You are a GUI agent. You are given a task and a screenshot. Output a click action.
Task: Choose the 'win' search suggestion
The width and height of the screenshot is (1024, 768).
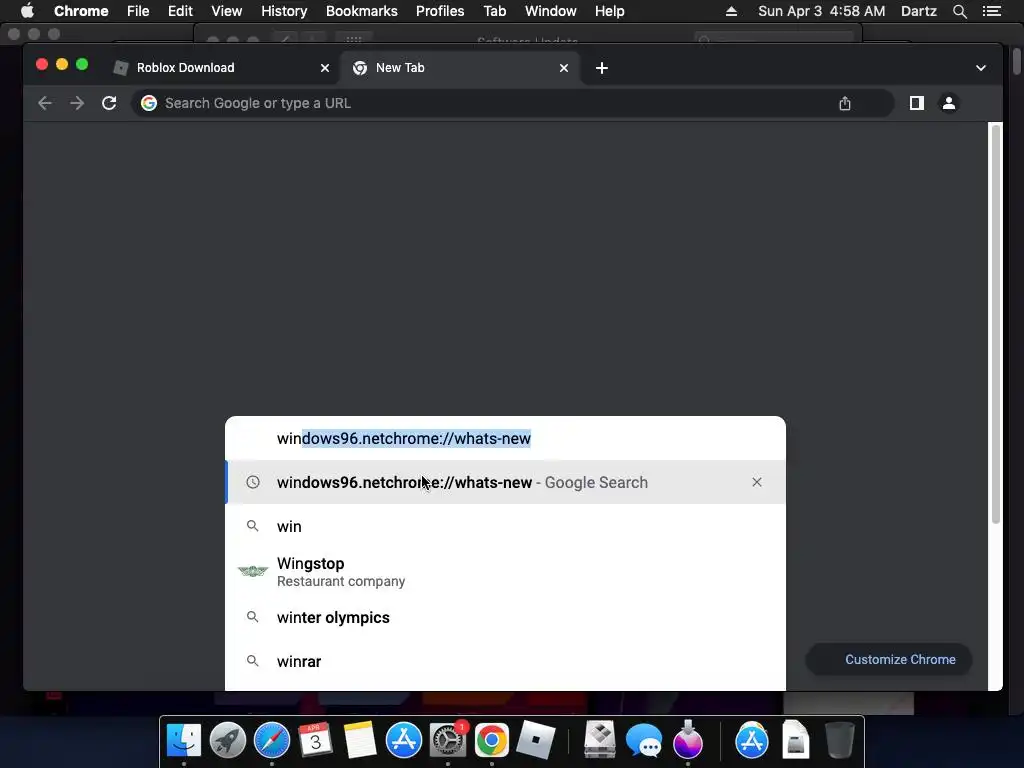505,526
